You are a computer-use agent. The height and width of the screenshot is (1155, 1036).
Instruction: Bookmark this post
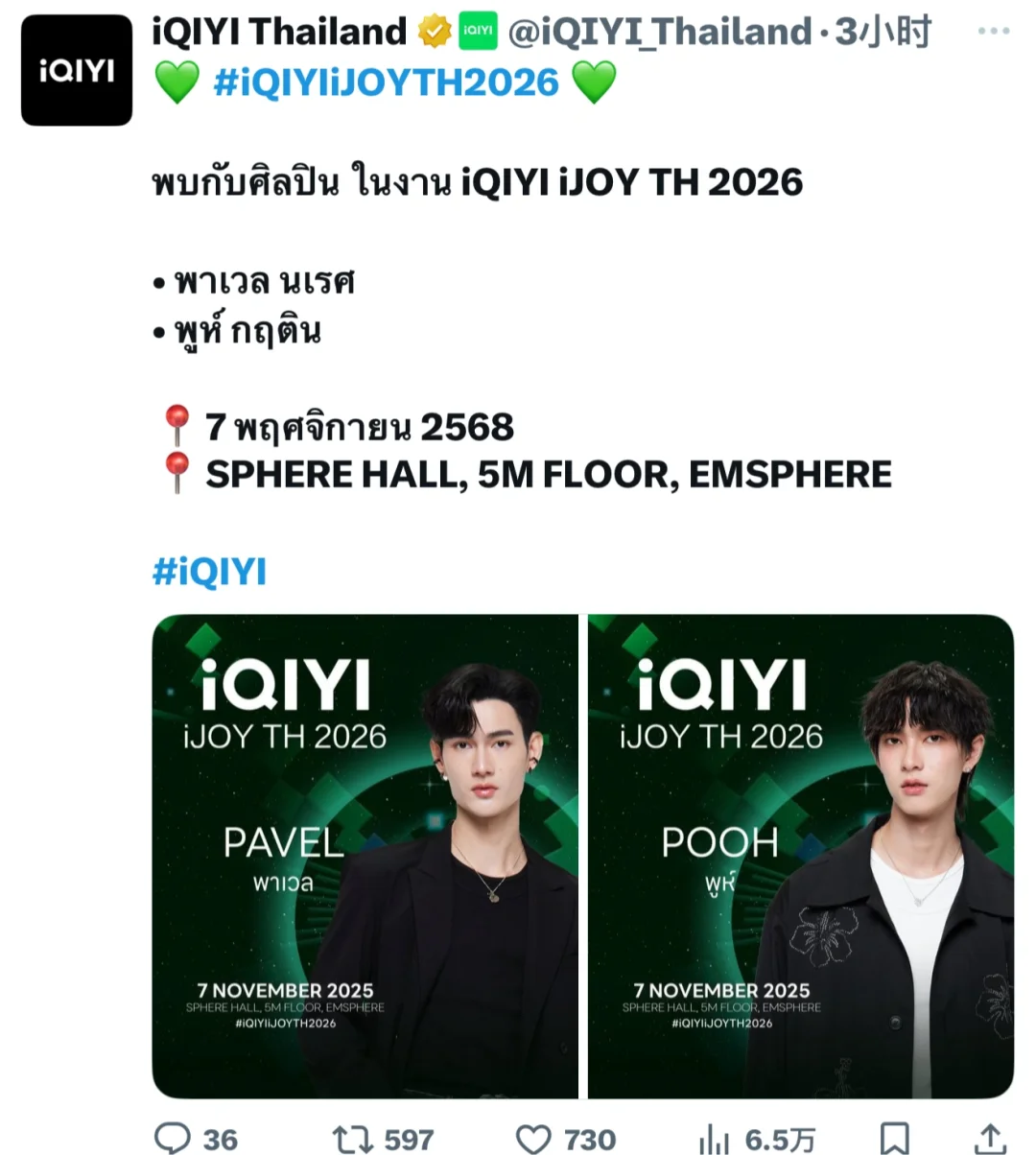pos(894,1139)
